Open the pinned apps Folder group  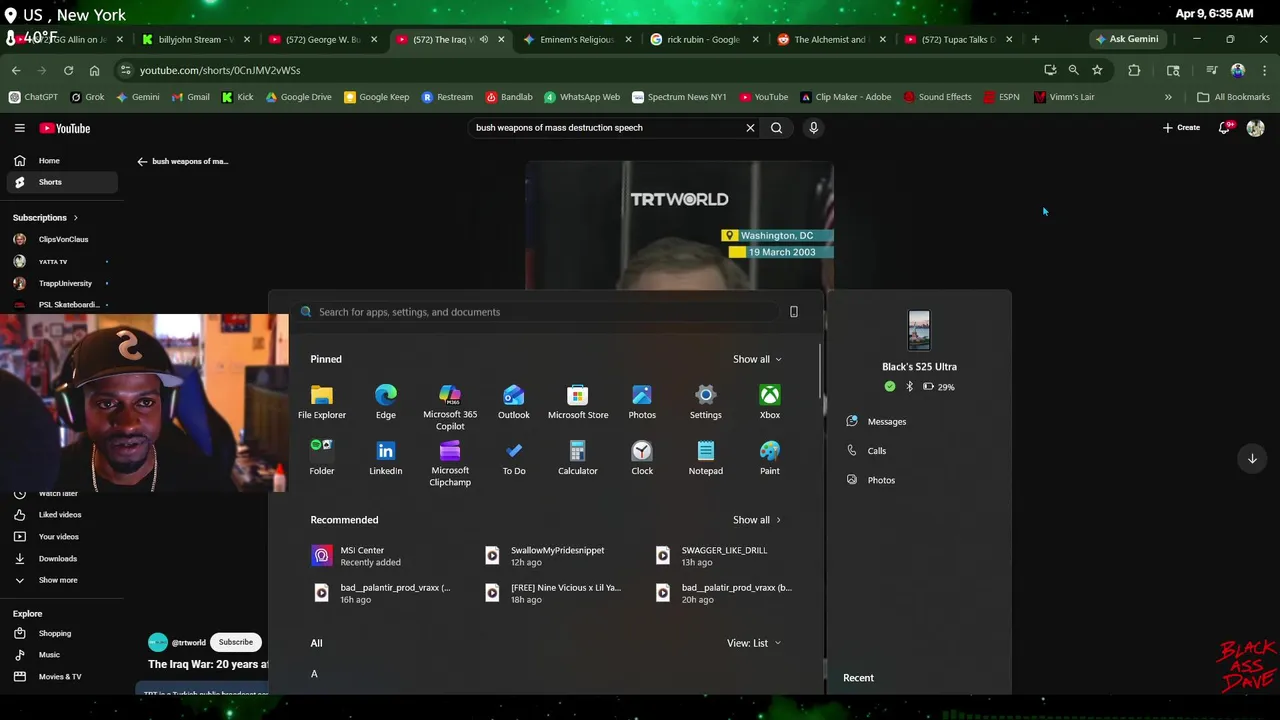point(322,458)
